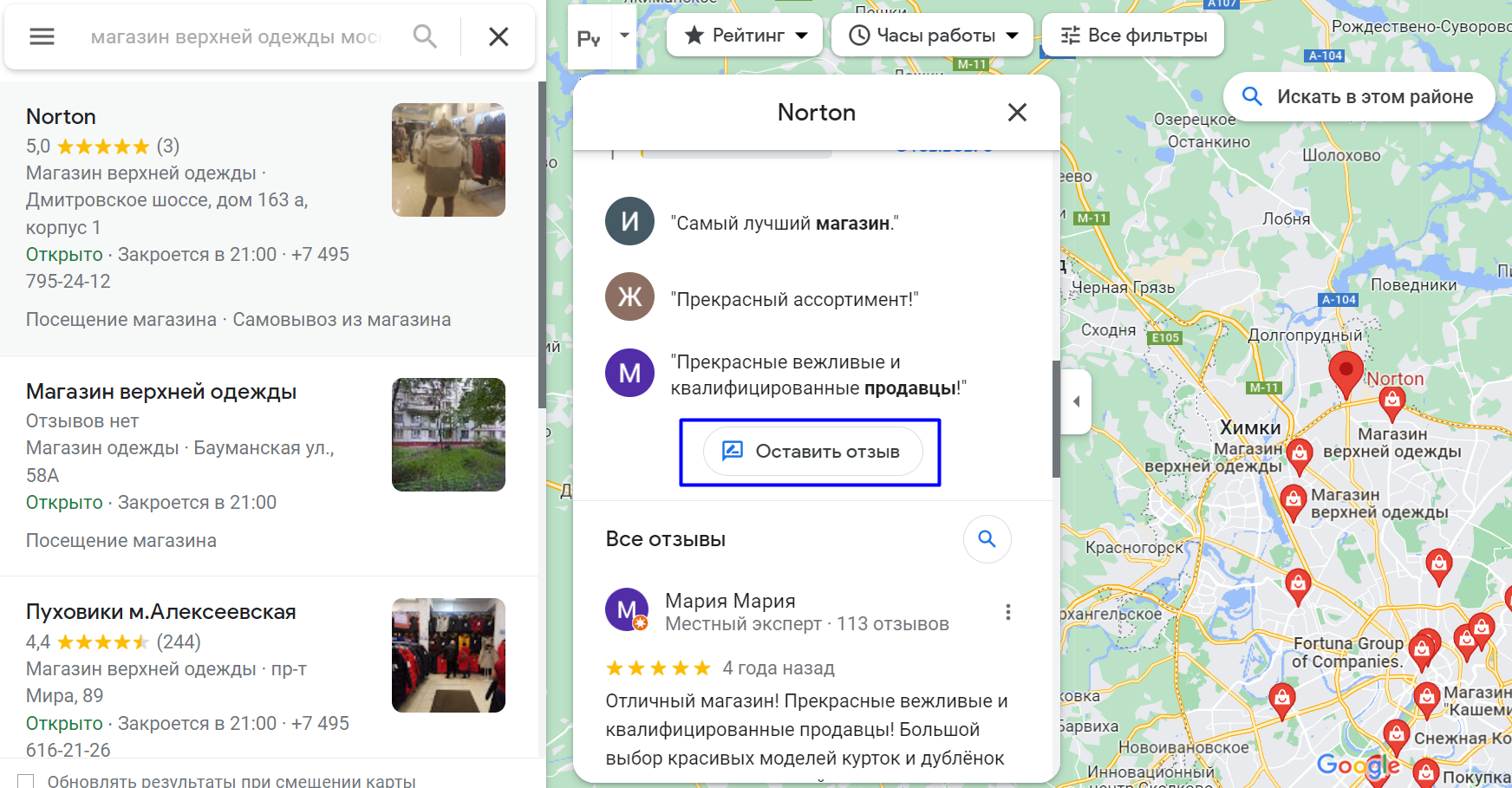Click the search field text
Image resolution: width=1512 pixels, height=788 pixels.
tap(236, 36)
